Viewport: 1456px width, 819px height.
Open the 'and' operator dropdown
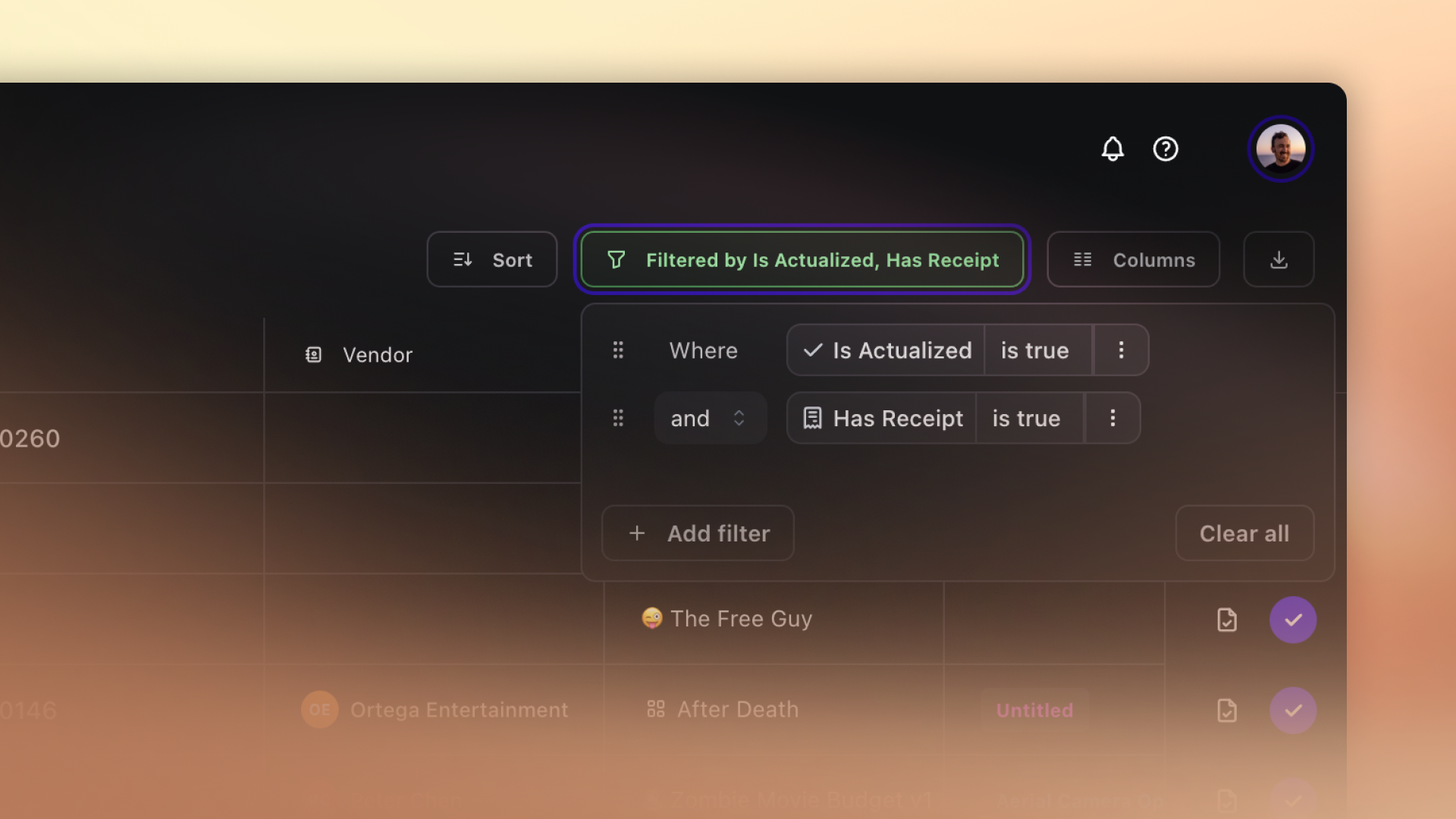(710, 418)
